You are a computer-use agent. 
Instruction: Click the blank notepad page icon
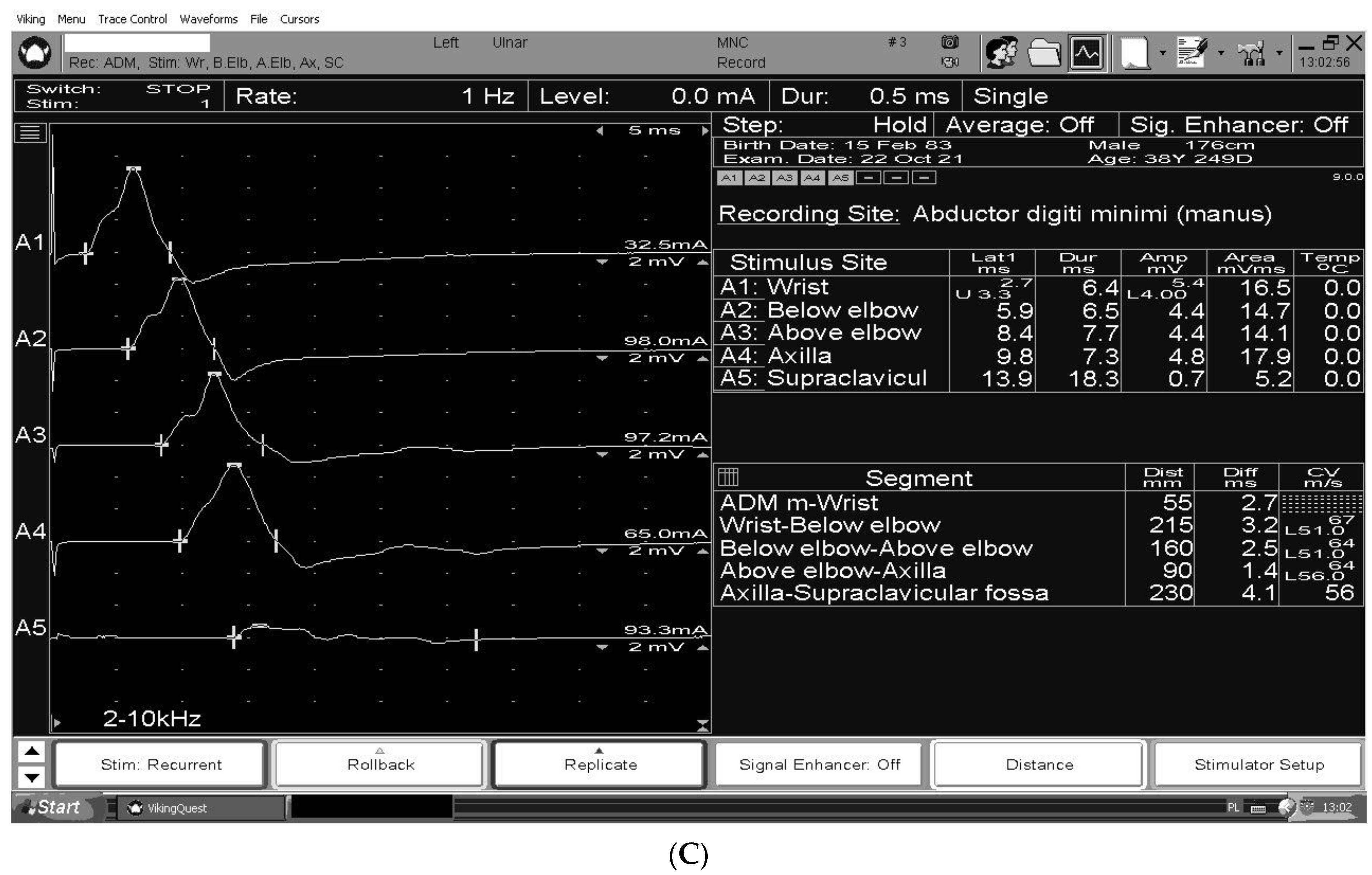click(1135, 53)
